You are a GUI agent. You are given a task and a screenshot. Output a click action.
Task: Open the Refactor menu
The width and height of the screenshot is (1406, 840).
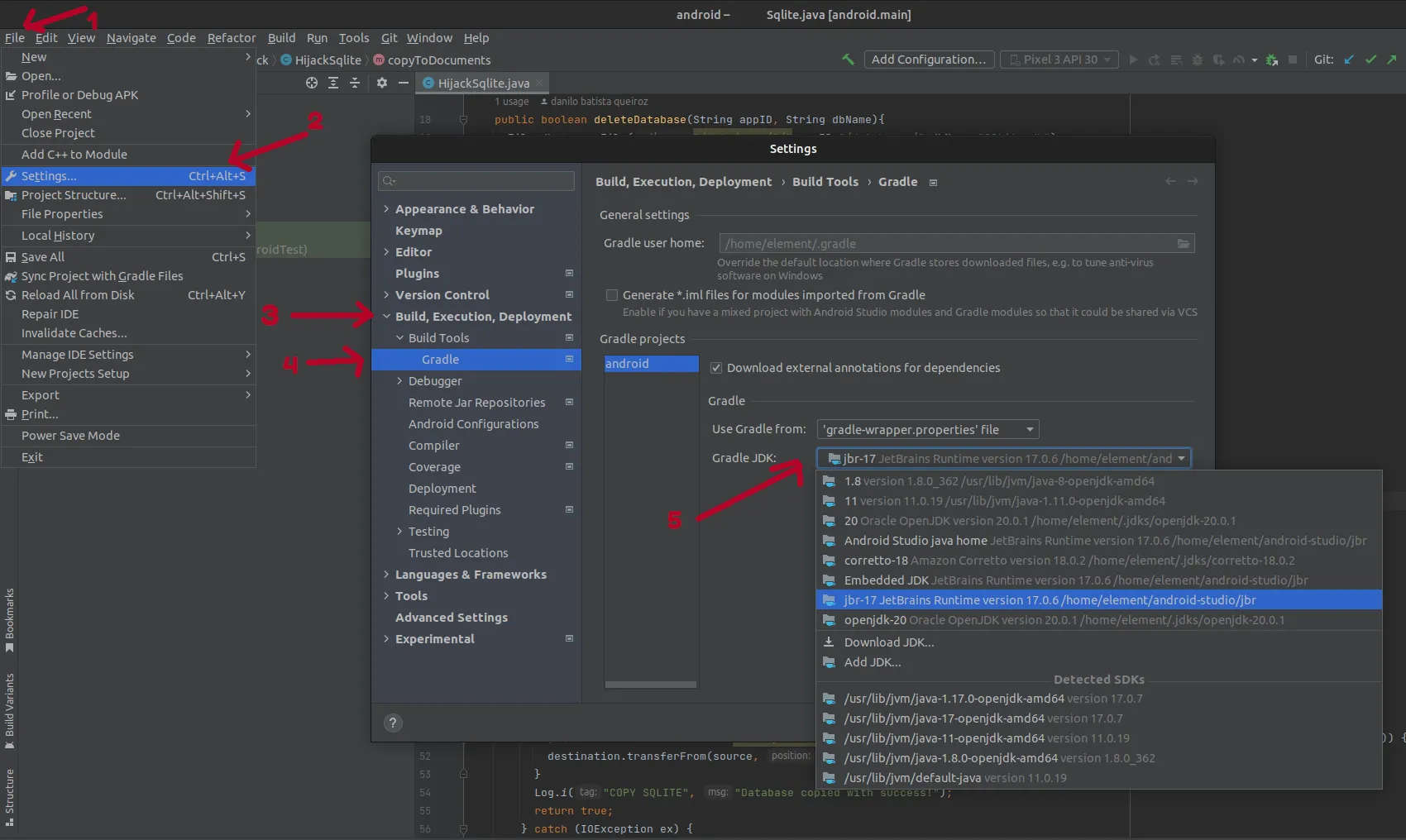pos(231,38)
